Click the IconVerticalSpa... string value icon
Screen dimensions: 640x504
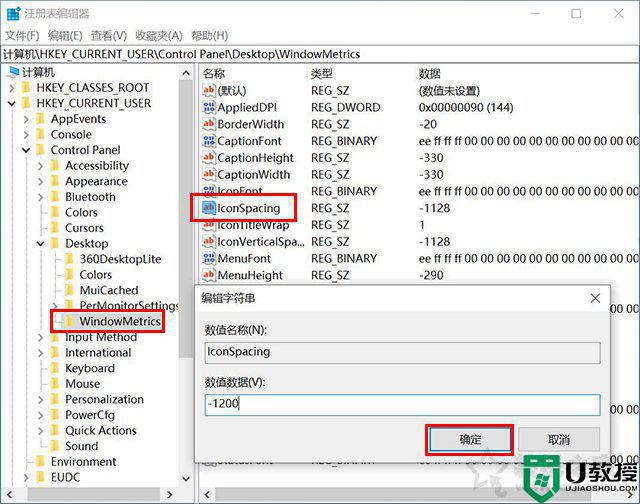coord(209,242)
